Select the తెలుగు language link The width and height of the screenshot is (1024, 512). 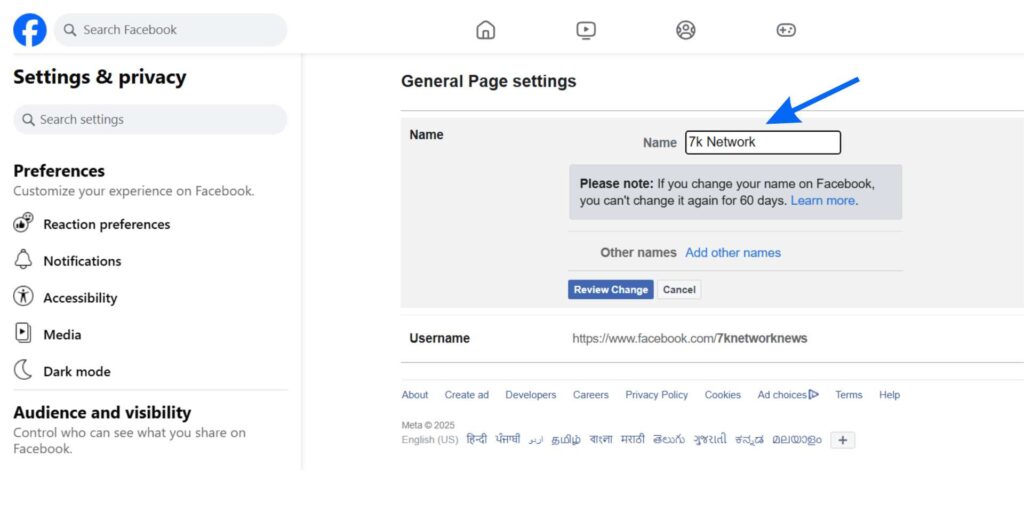[x=669, y=440]
